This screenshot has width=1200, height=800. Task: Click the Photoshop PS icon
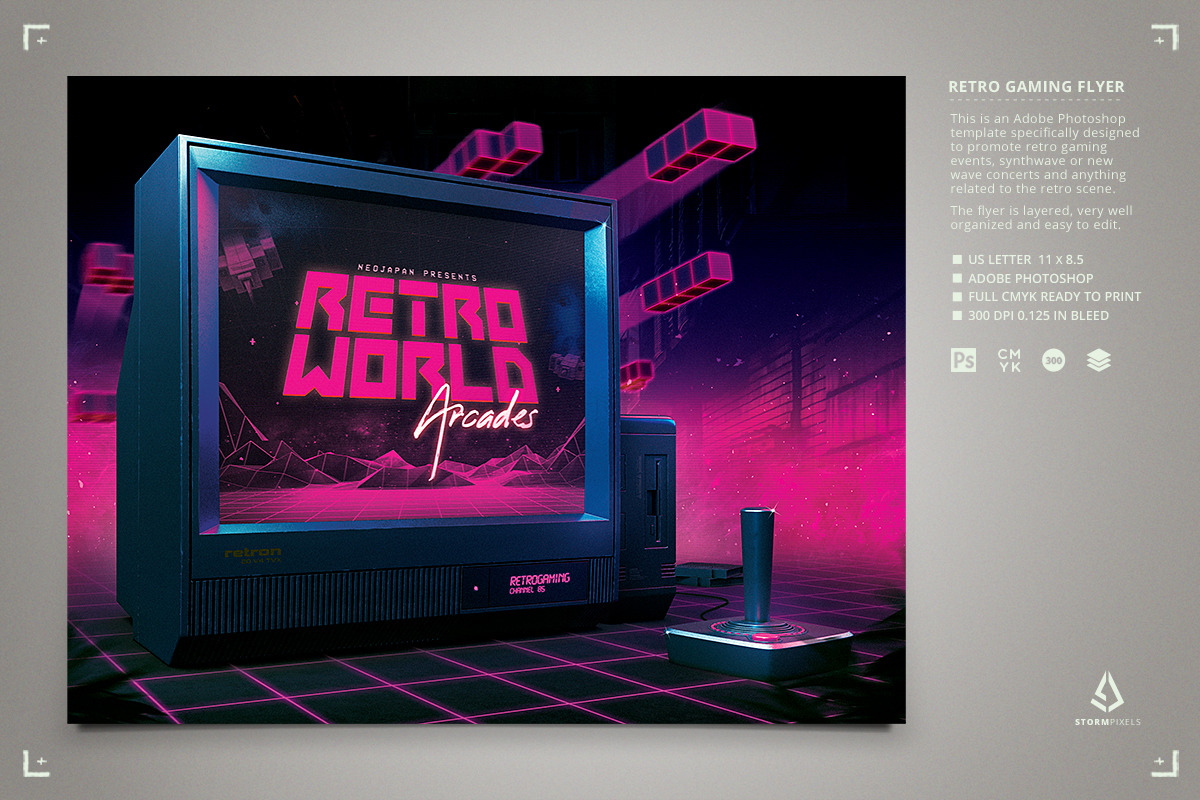pyautogui.click(x=963, y=360)
